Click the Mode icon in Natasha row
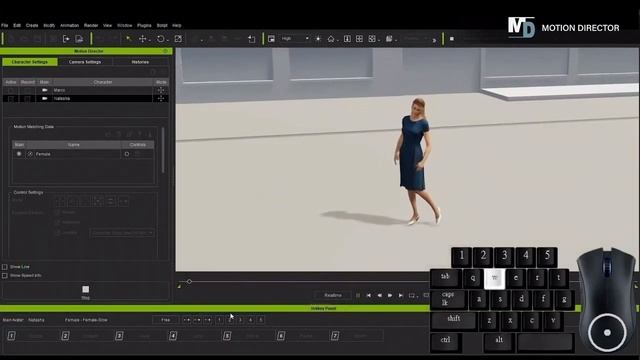This screenshot has width=640, height=360. (x=161, y=99)
